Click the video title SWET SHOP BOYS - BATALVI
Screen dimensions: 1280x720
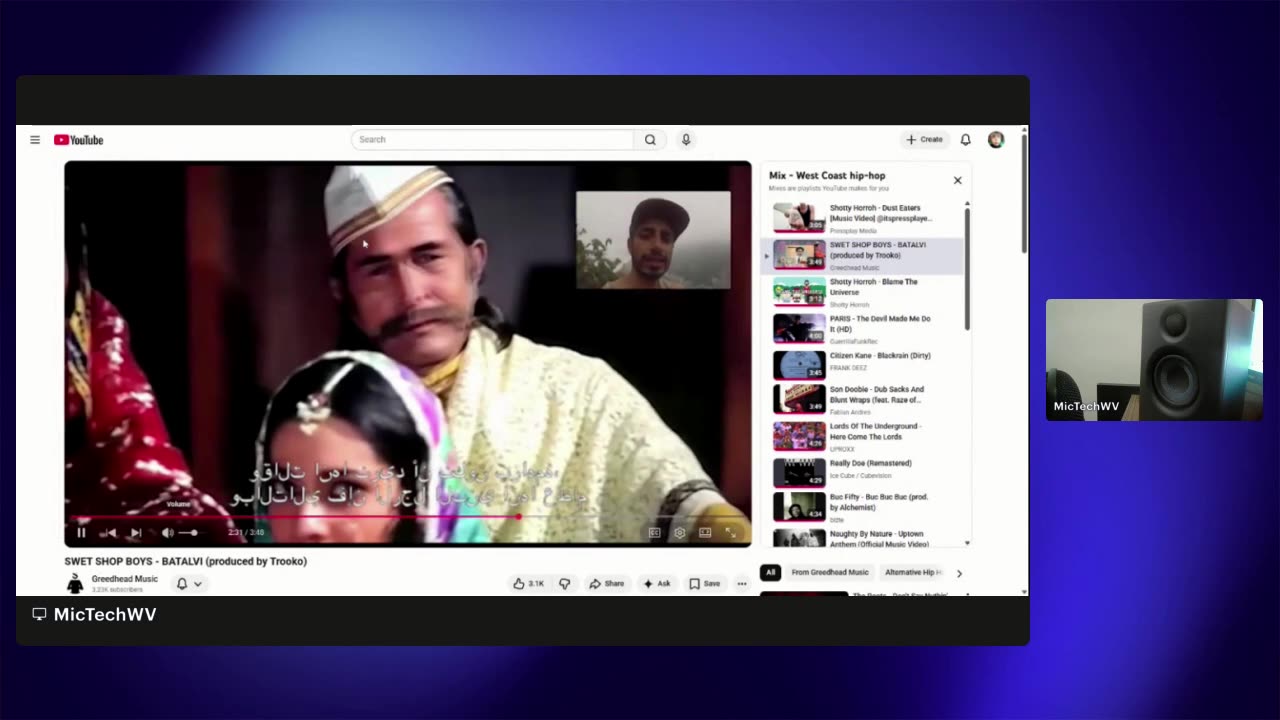coord(186,562)
